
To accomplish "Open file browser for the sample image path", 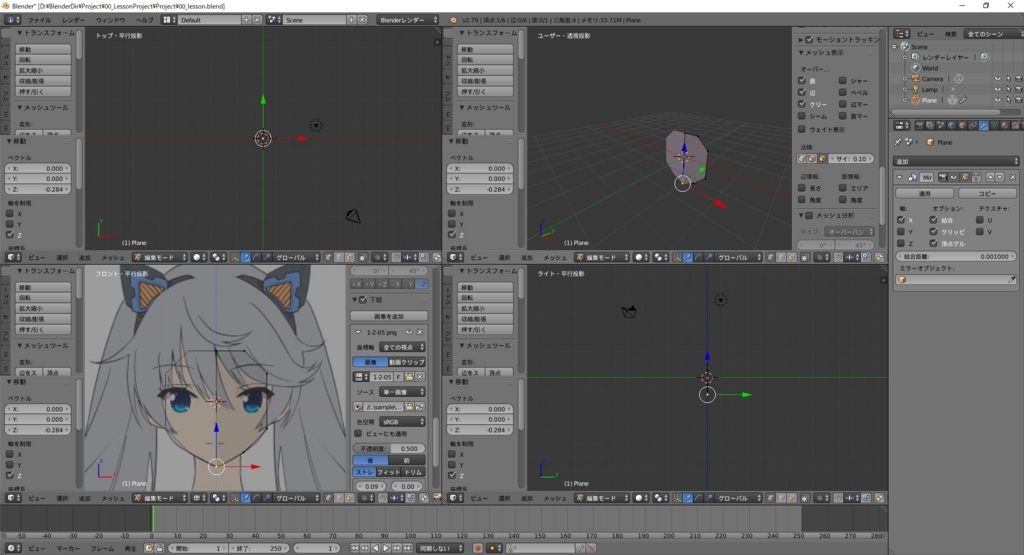I will [x=409, y=407].
